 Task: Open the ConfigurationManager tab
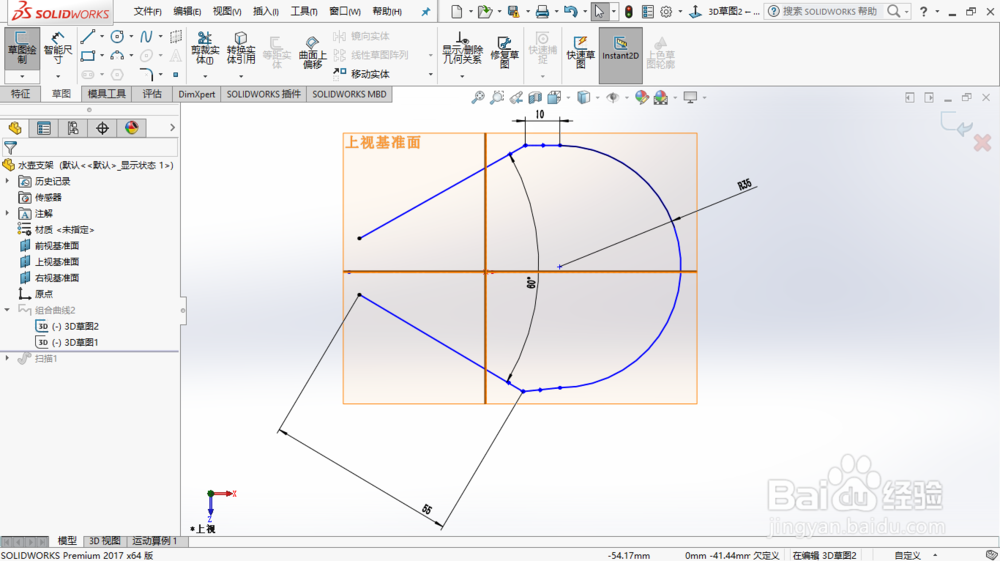pos(73,128)
